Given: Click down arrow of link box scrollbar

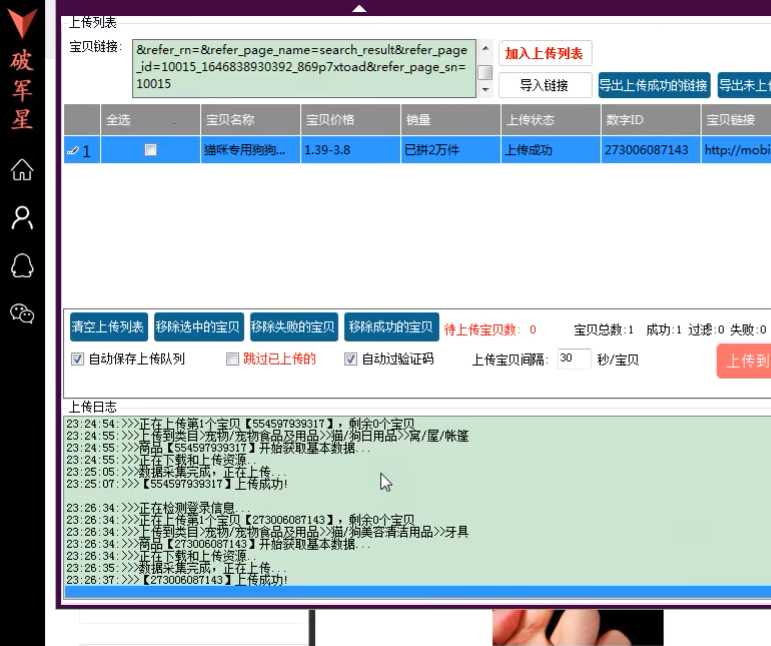Looking at the screenshot, I should coord(485,89).
